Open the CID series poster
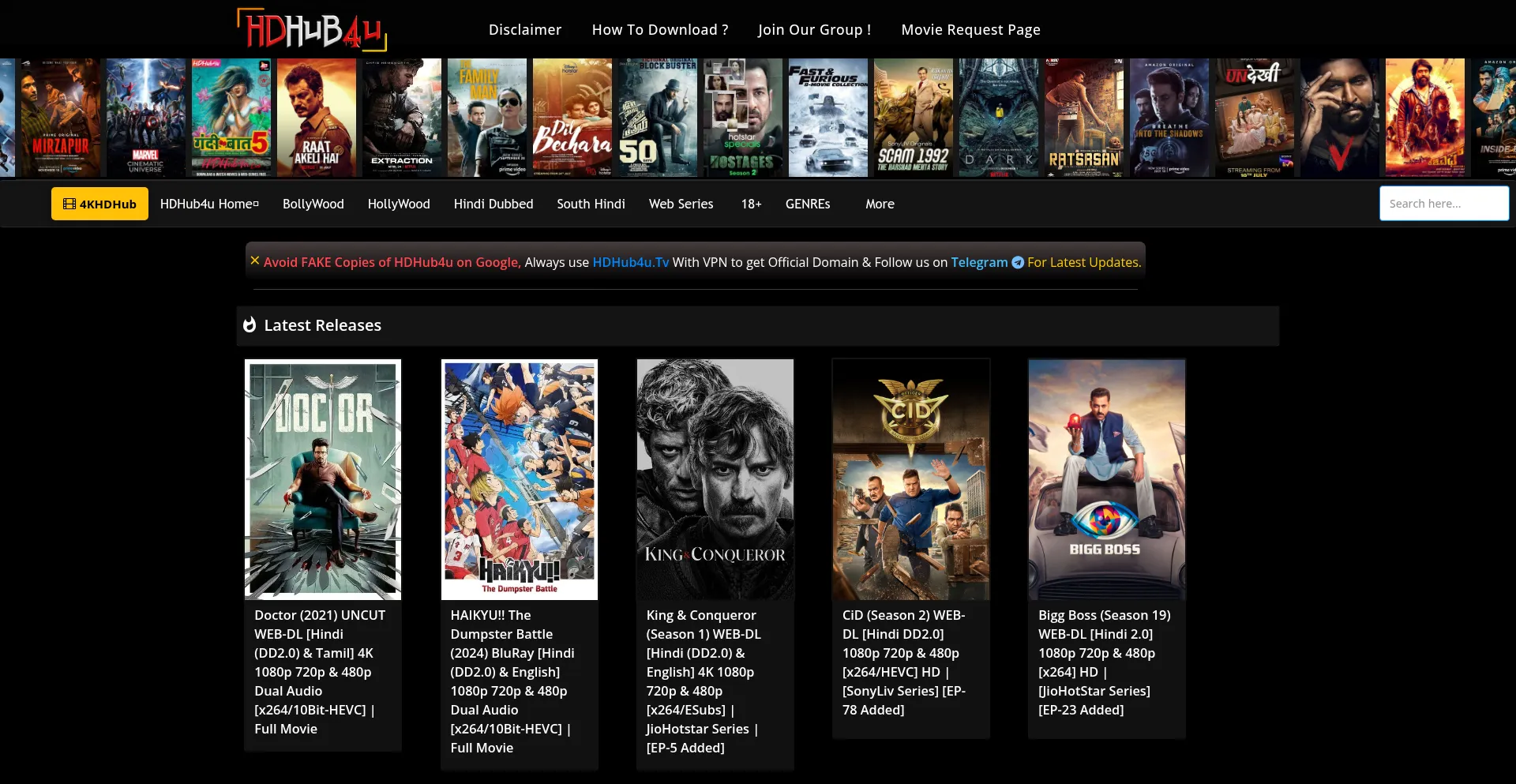The height and width of the screenshot is (784, 1516). coord(911,479)
